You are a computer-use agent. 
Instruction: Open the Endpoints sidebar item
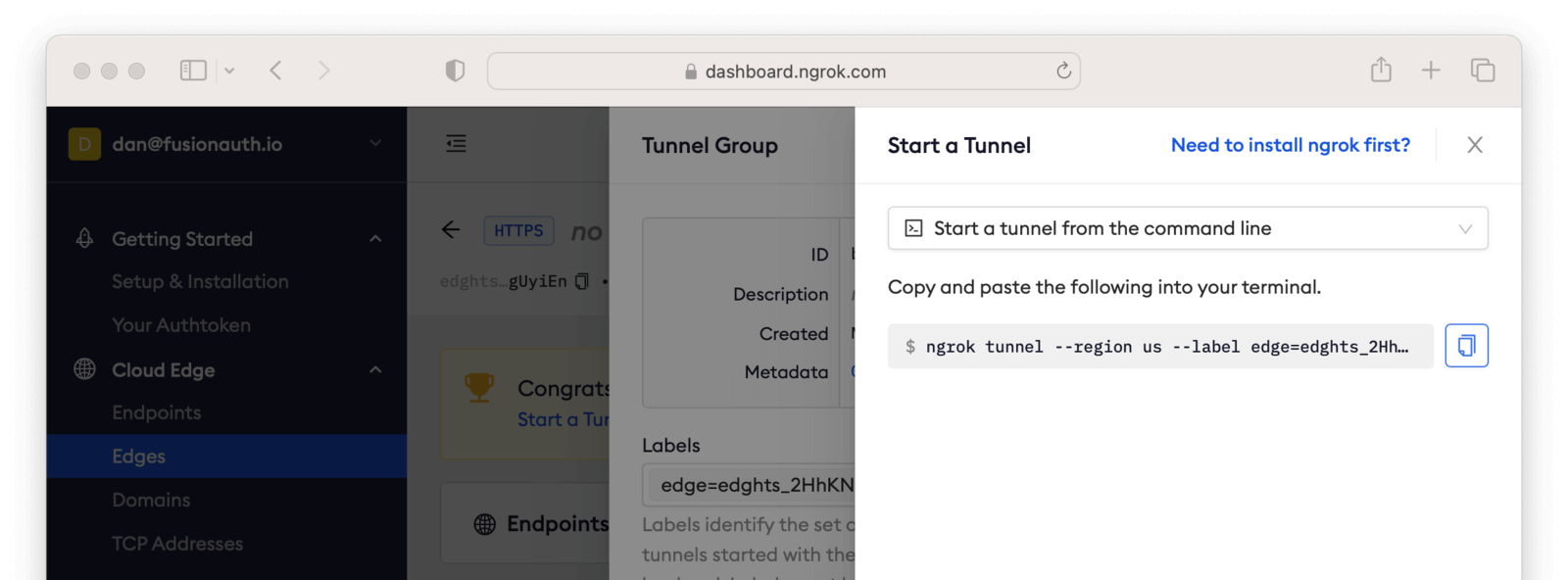[157, 412]
